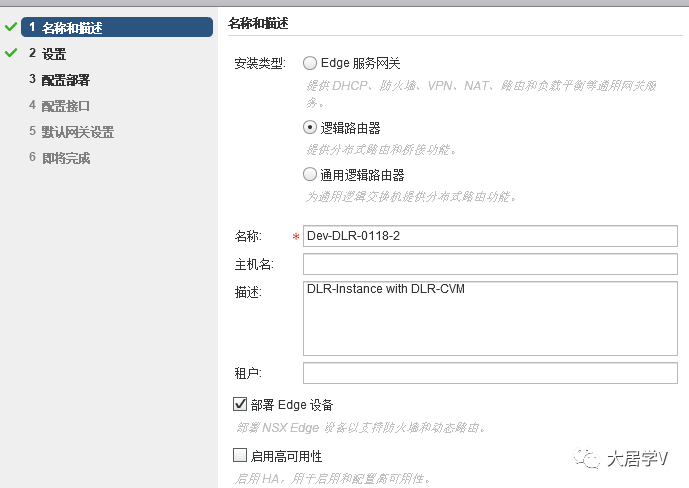Click the 安装类型 label

pyautogui.click(x=260, y=64)
